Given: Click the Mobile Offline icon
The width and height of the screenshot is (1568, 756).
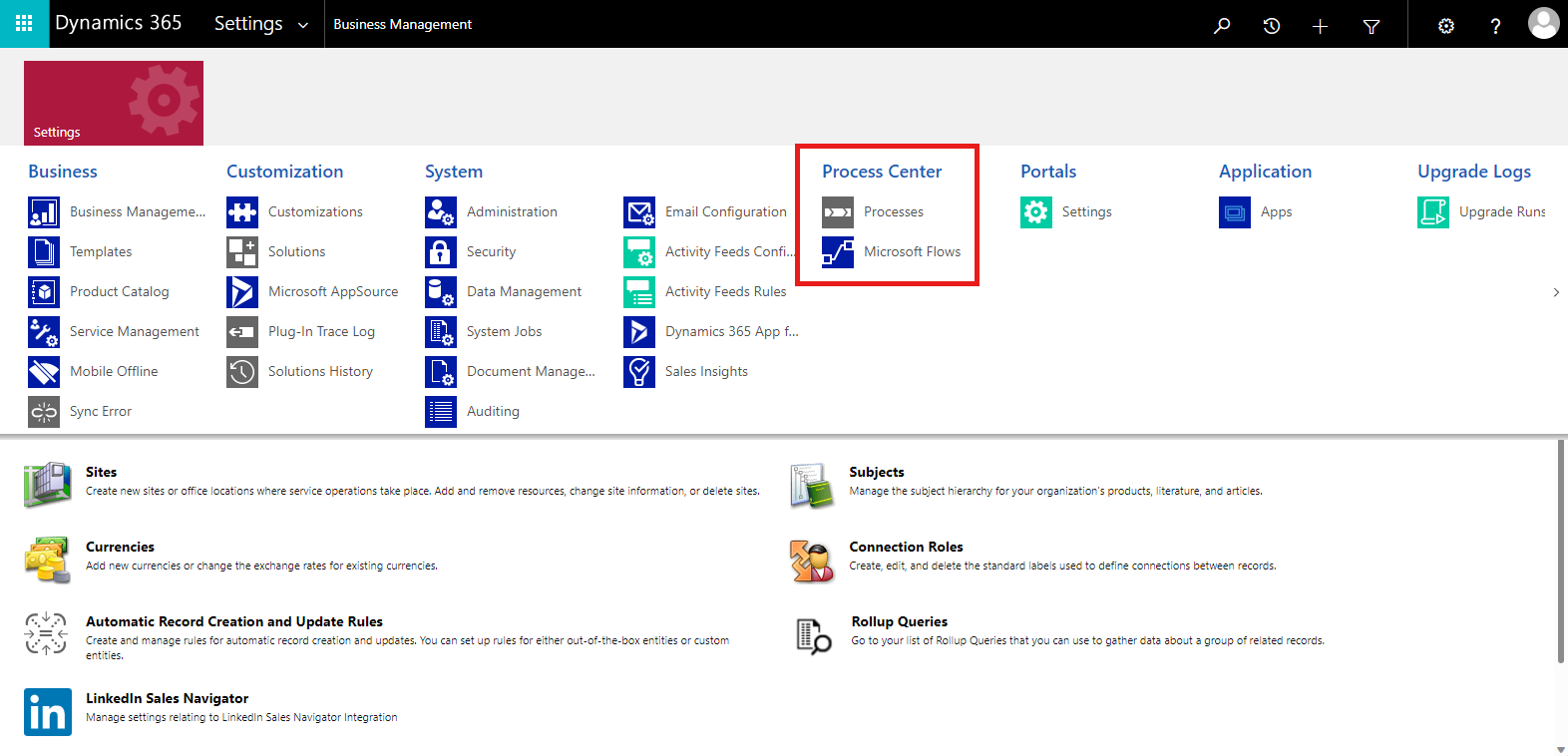Looking at the screenshot, I should 44,372.
